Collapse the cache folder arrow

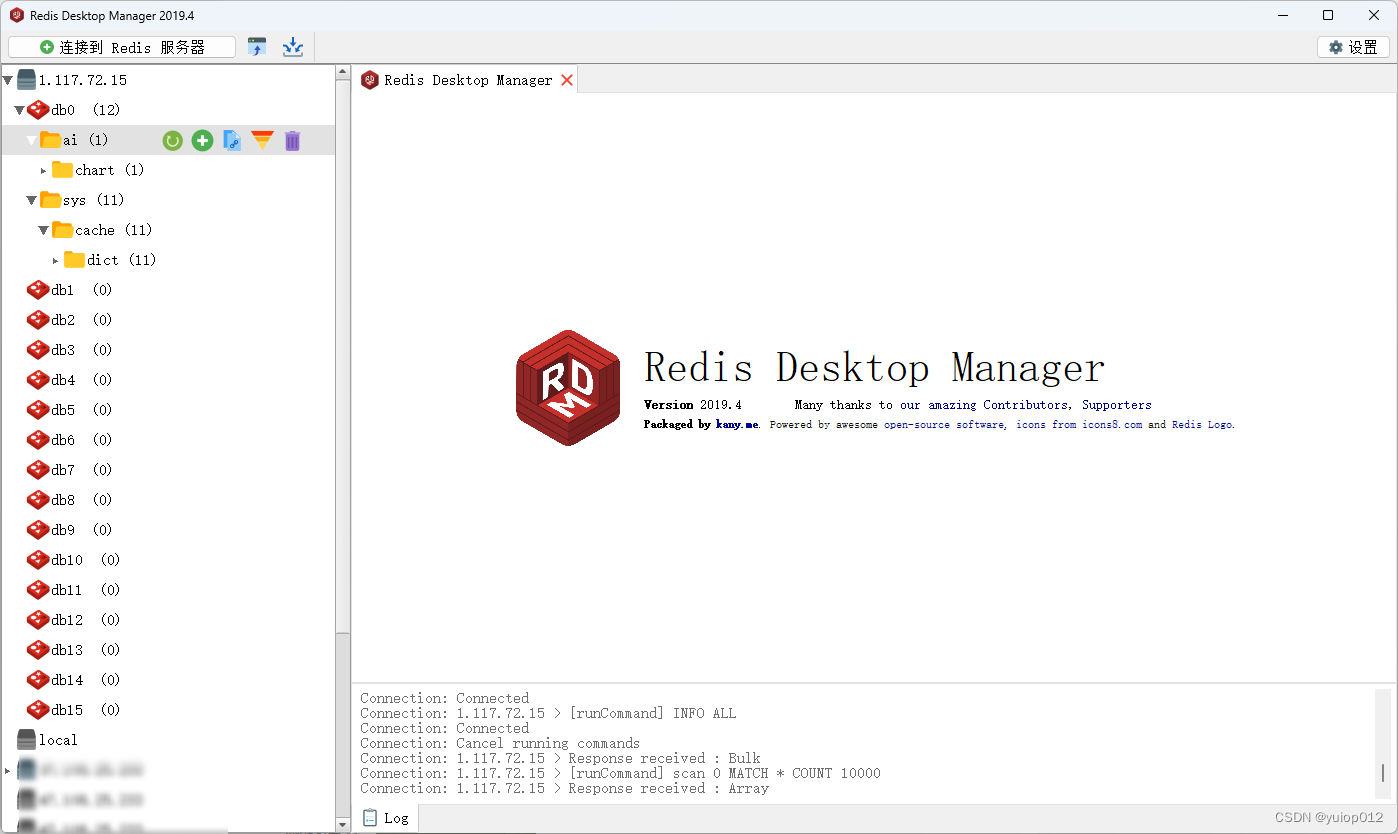tap(44, 230)
